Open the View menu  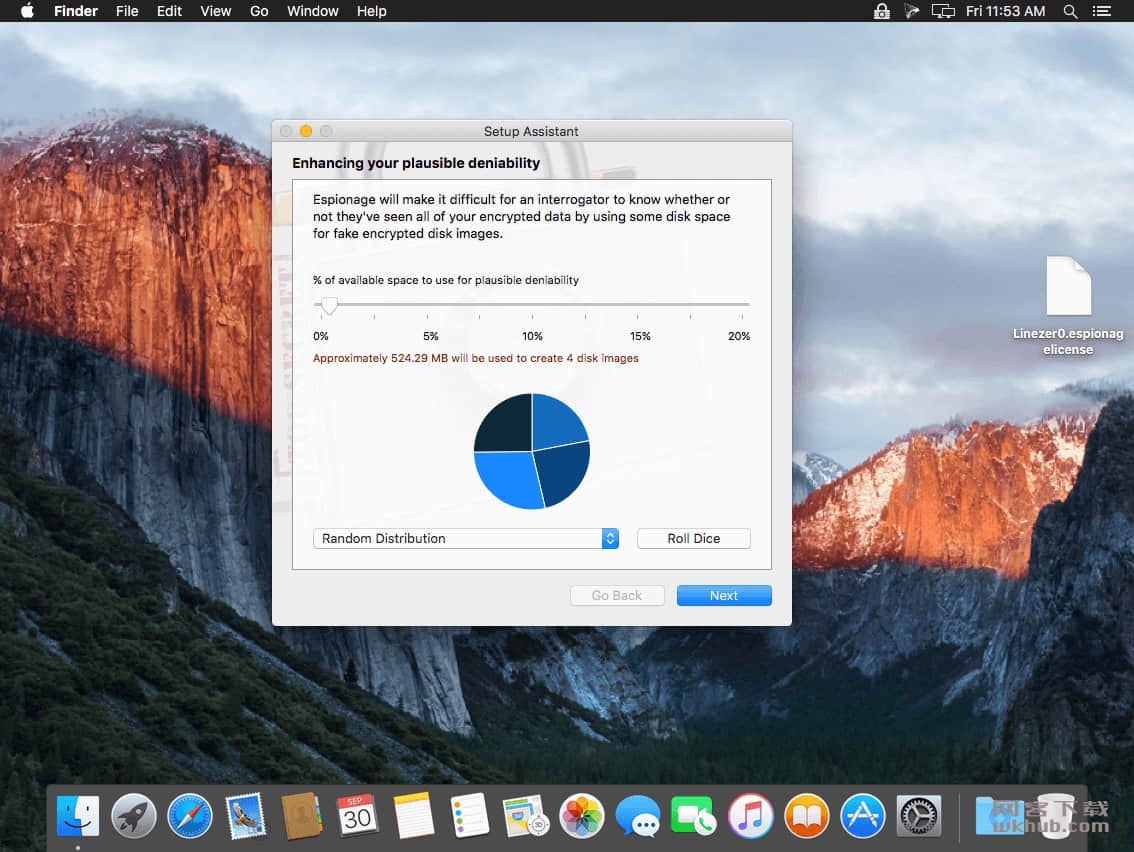click(216, 11)
